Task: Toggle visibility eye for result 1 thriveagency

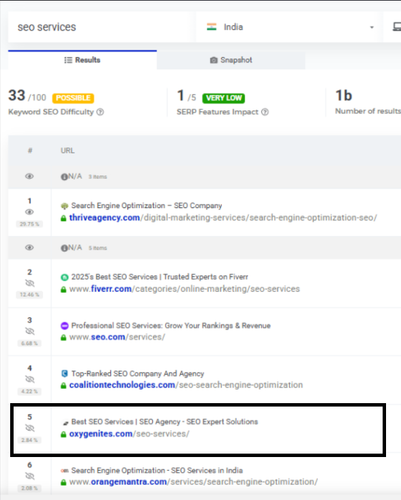Action: tap(29, 212)
